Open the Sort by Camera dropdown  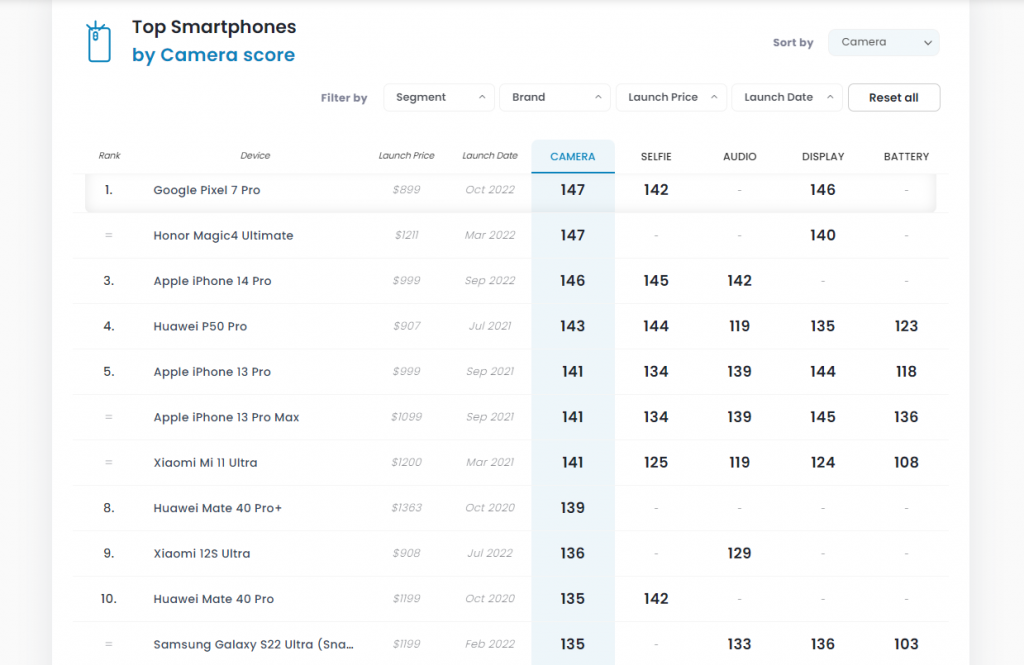pyautogui.click(x=883, y=42)
